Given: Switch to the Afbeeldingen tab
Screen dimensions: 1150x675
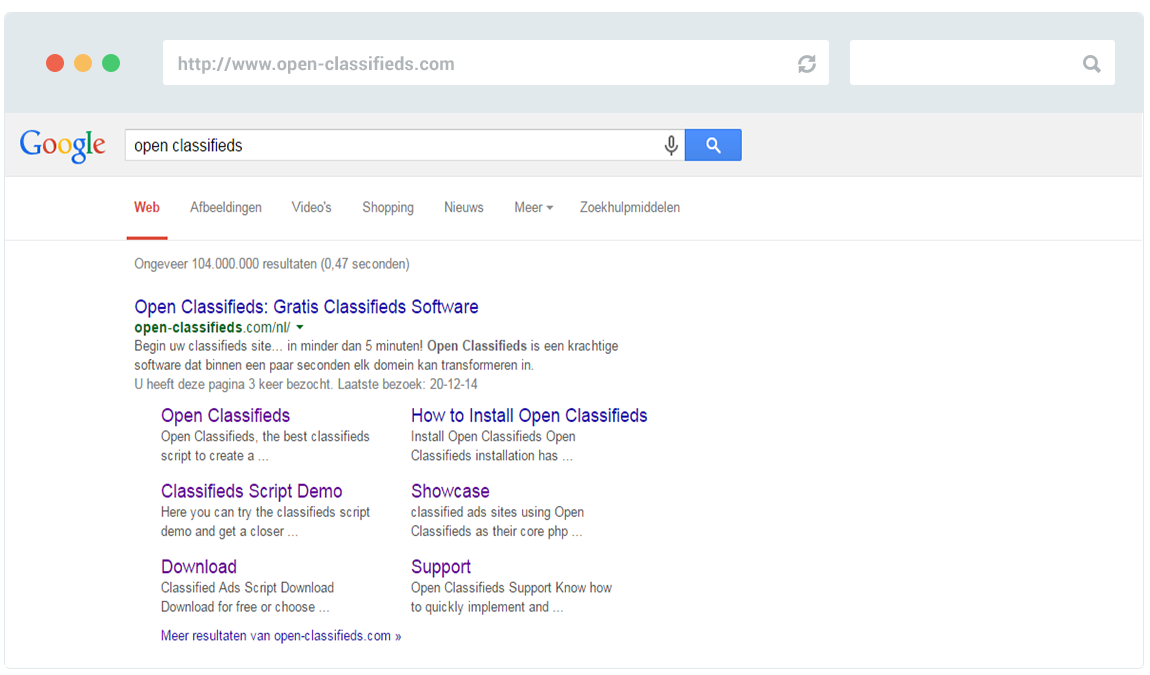Looking at the screenshot, I should (x=226, y=208).
